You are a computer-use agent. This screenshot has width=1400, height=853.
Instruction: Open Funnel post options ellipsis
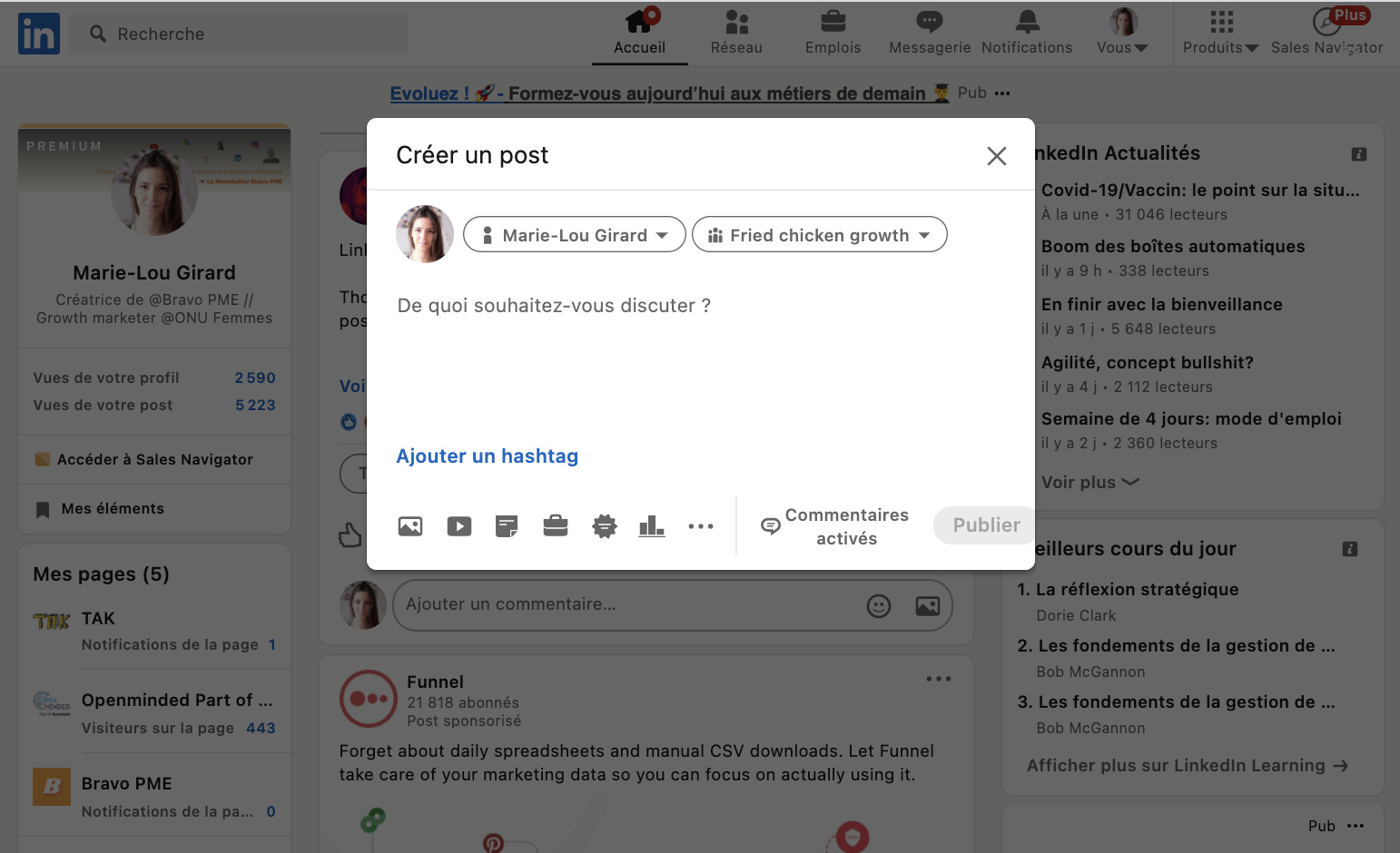point(939,679)
